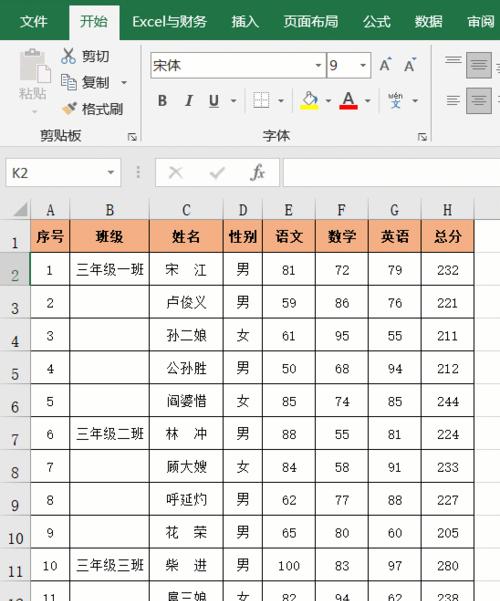Click the phonetic guide wén icon
The height and width of the screenshot is (601, 500).
tap(395, 100)
